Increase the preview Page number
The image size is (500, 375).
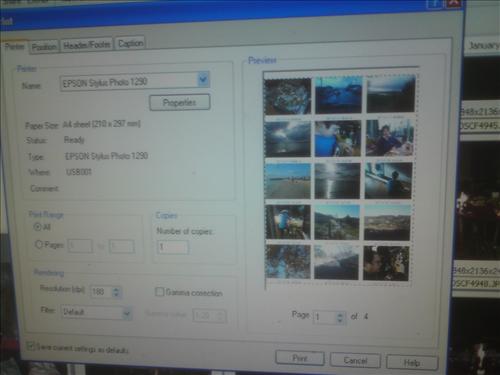coord(340,314)
